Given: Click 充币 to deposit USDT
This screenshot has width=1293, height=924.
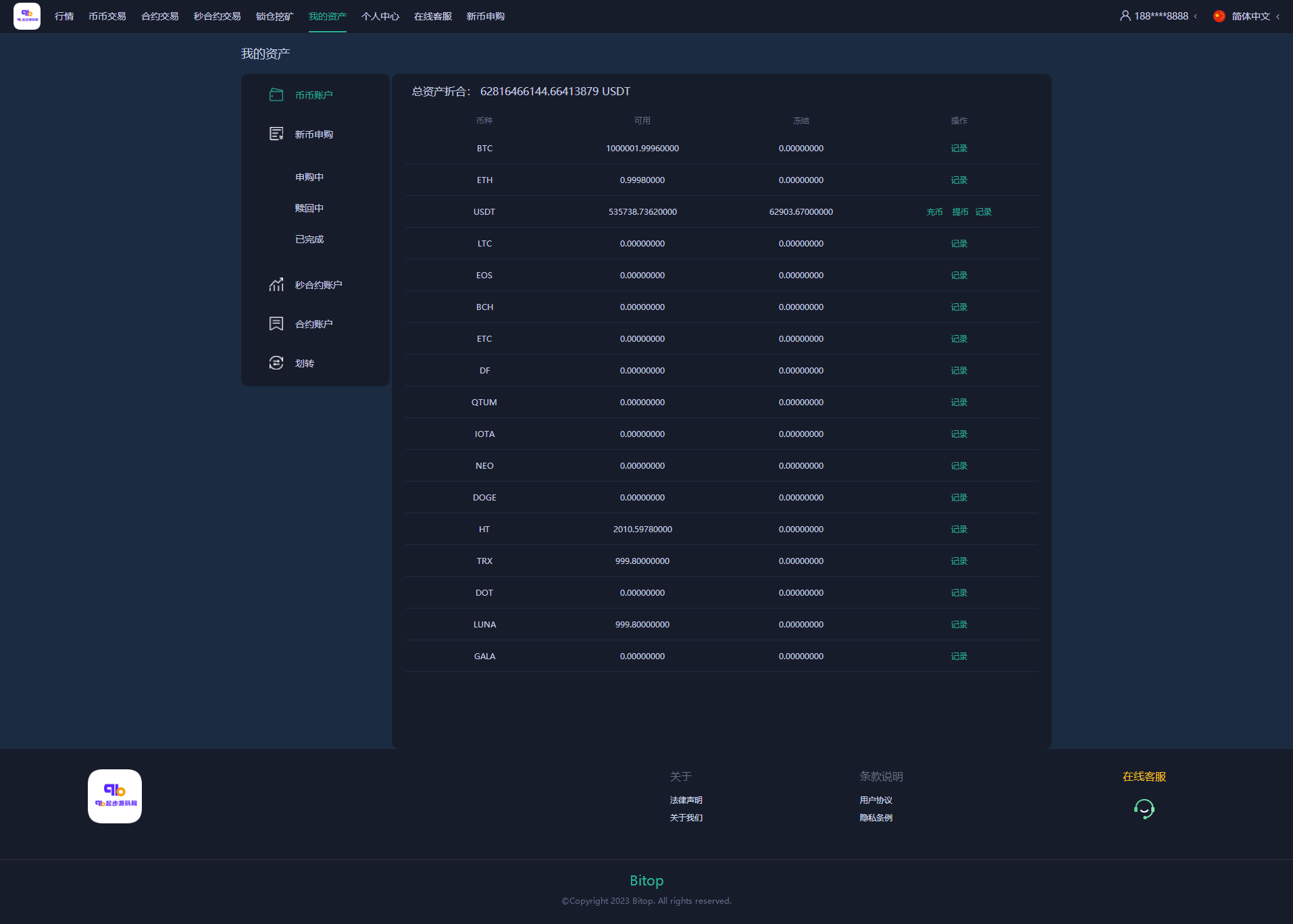Looking at the screenshot, I should pyautogui.click(x=935, y=212).
